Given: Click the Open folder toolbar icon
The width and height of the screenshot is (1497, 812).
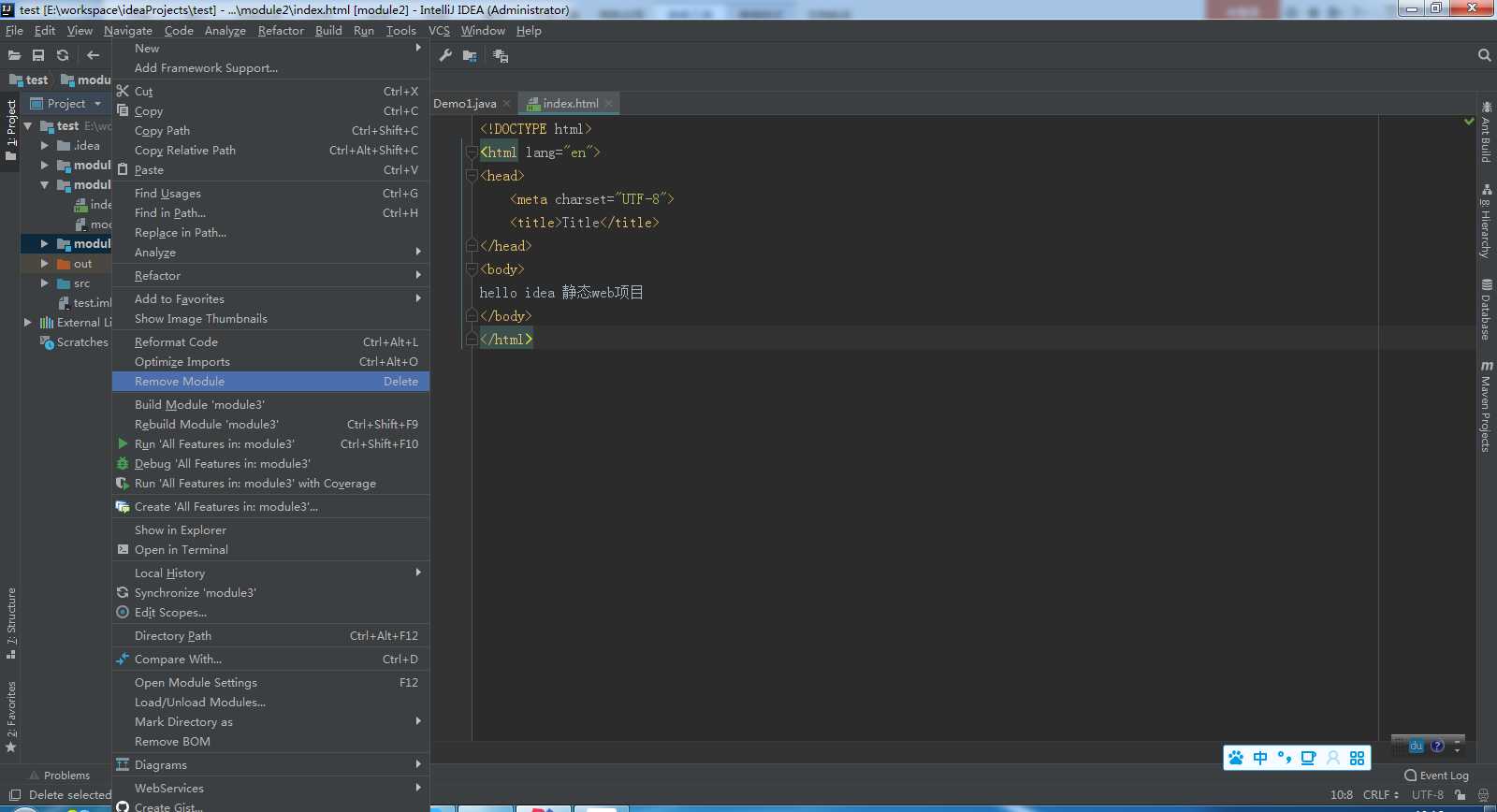Looking at the screenshot, I should coord(14,55).
